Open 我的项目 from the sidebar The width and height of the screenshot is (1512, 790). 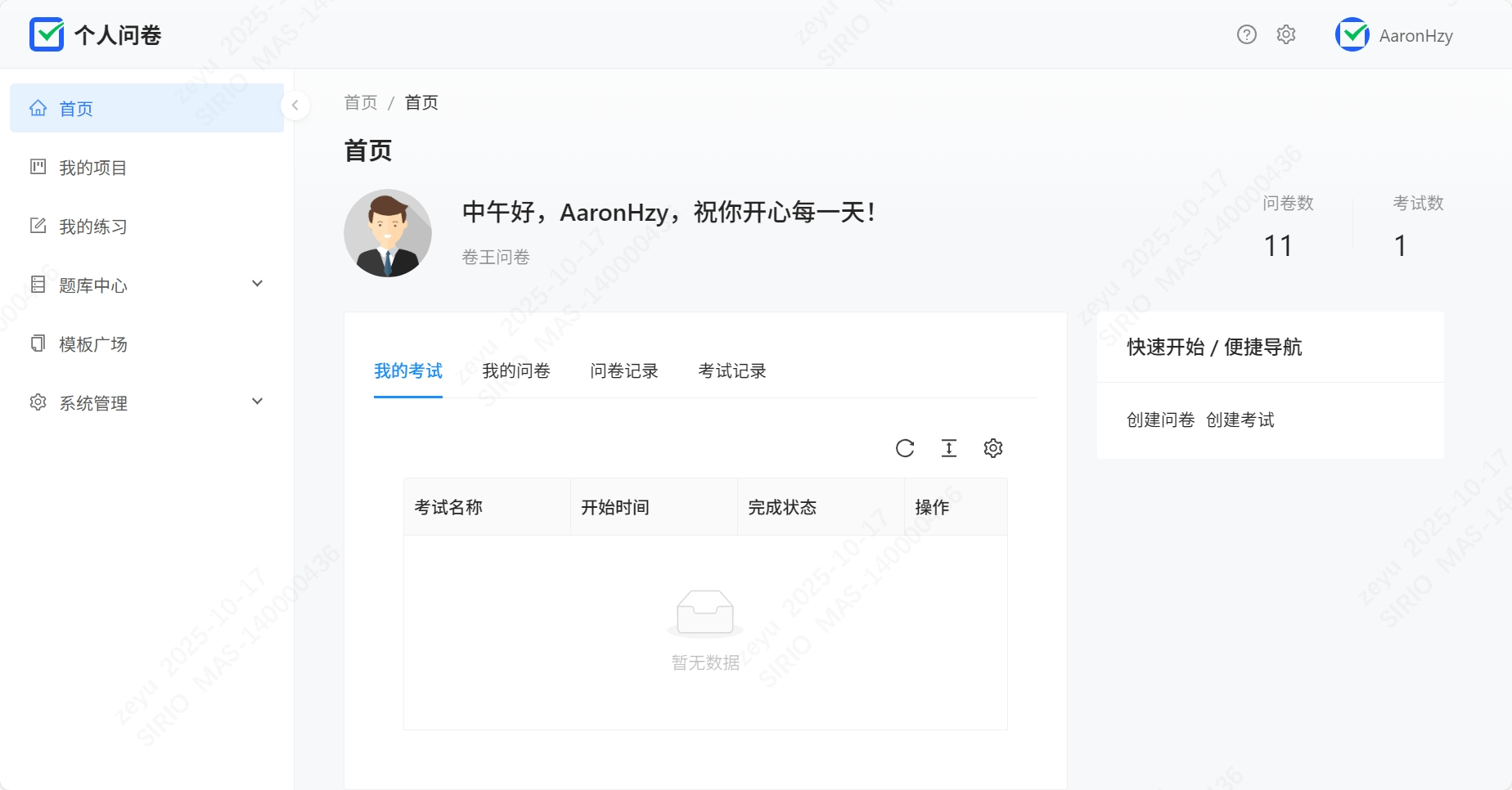(92, 167)
